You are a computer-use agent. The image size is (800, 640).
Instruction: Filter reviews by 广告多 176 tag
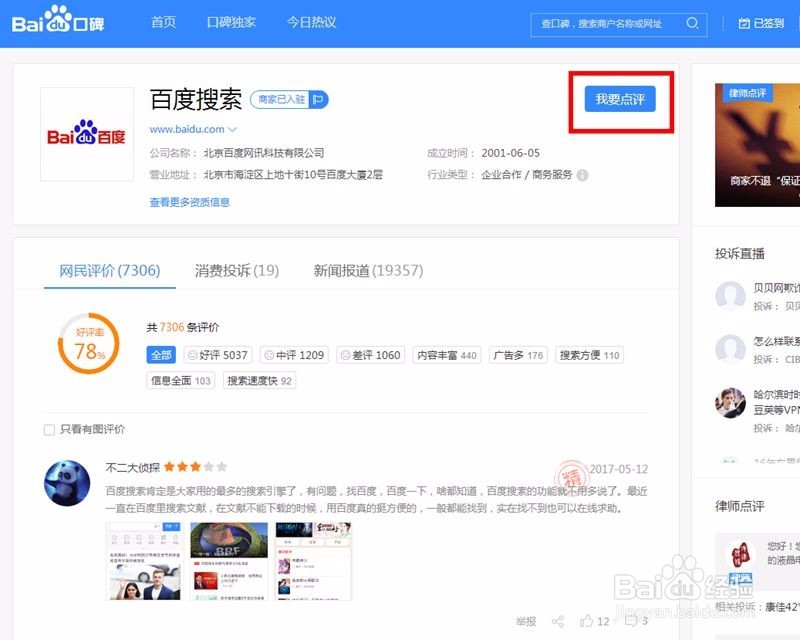click(x=518, y=355)
